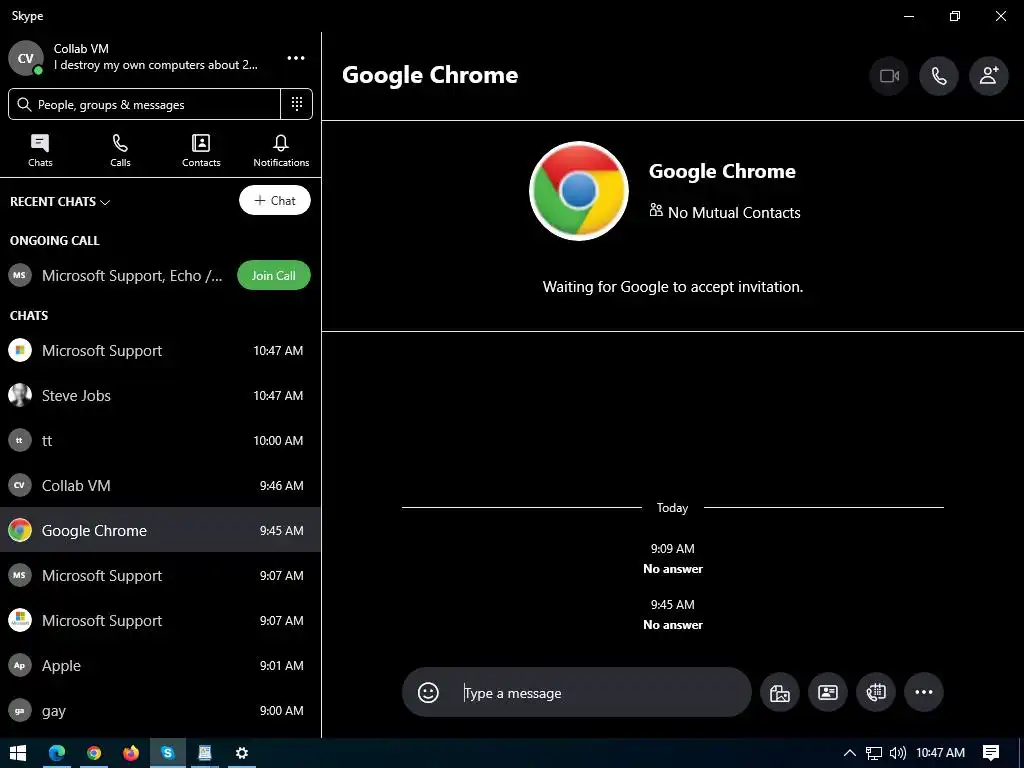Image resolution: width=1024 pixels, height=768 pixels.
Task: Open more options next to message box
Action: click(923, 692)
